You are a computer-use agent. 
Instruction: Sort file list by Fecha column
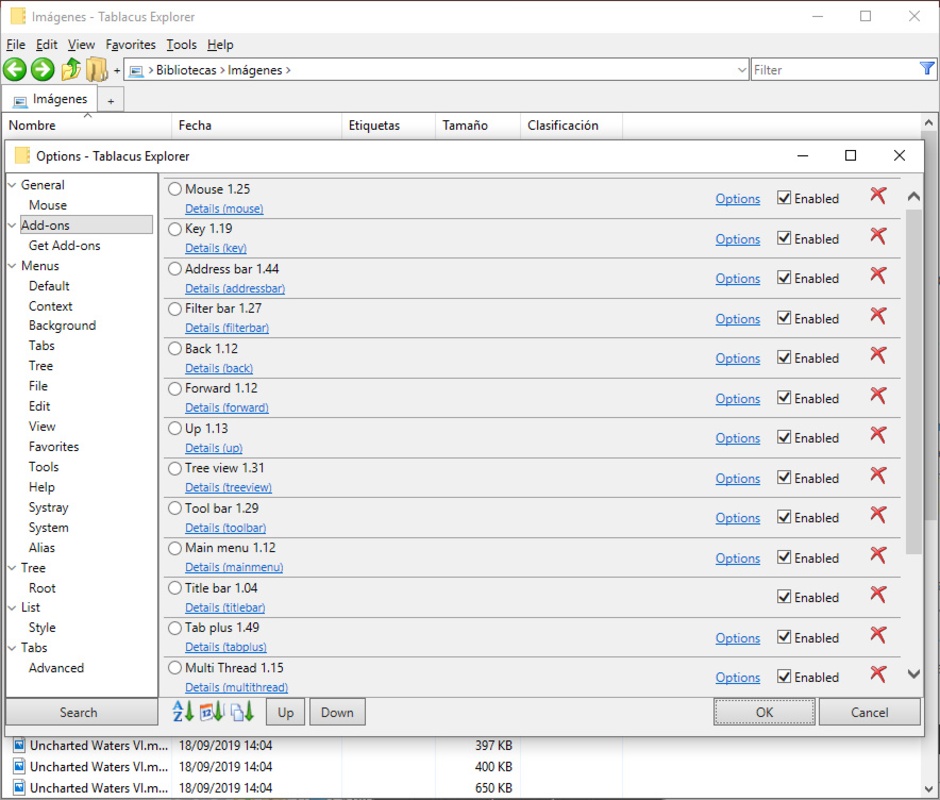pyautogui.click(x=257, y=125)
